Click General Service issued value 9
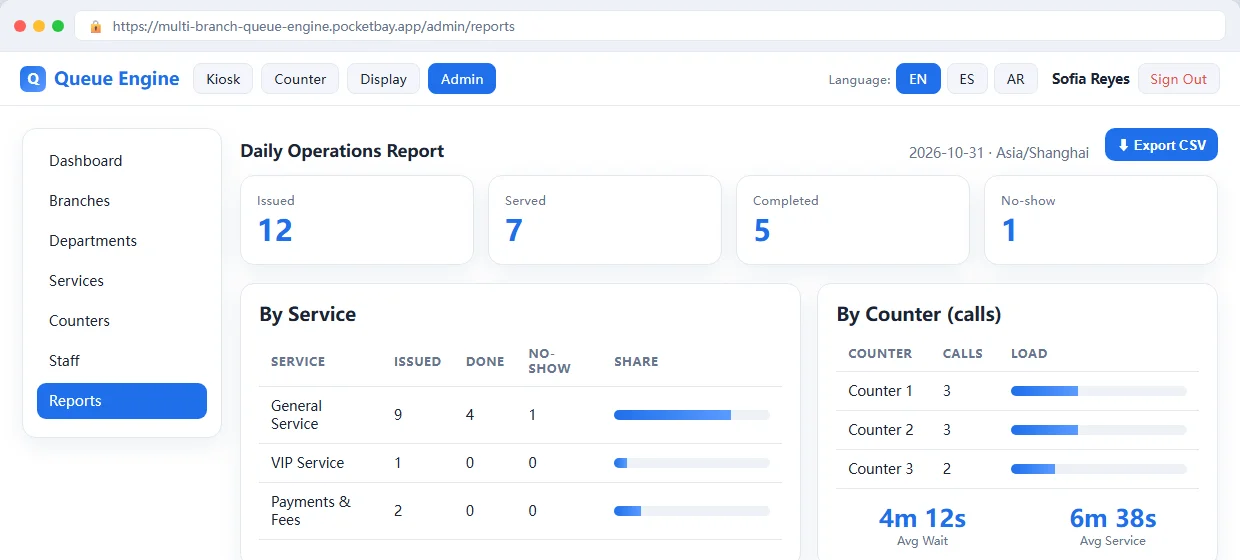Viewport: 1240px width, 560px height. 398,415
